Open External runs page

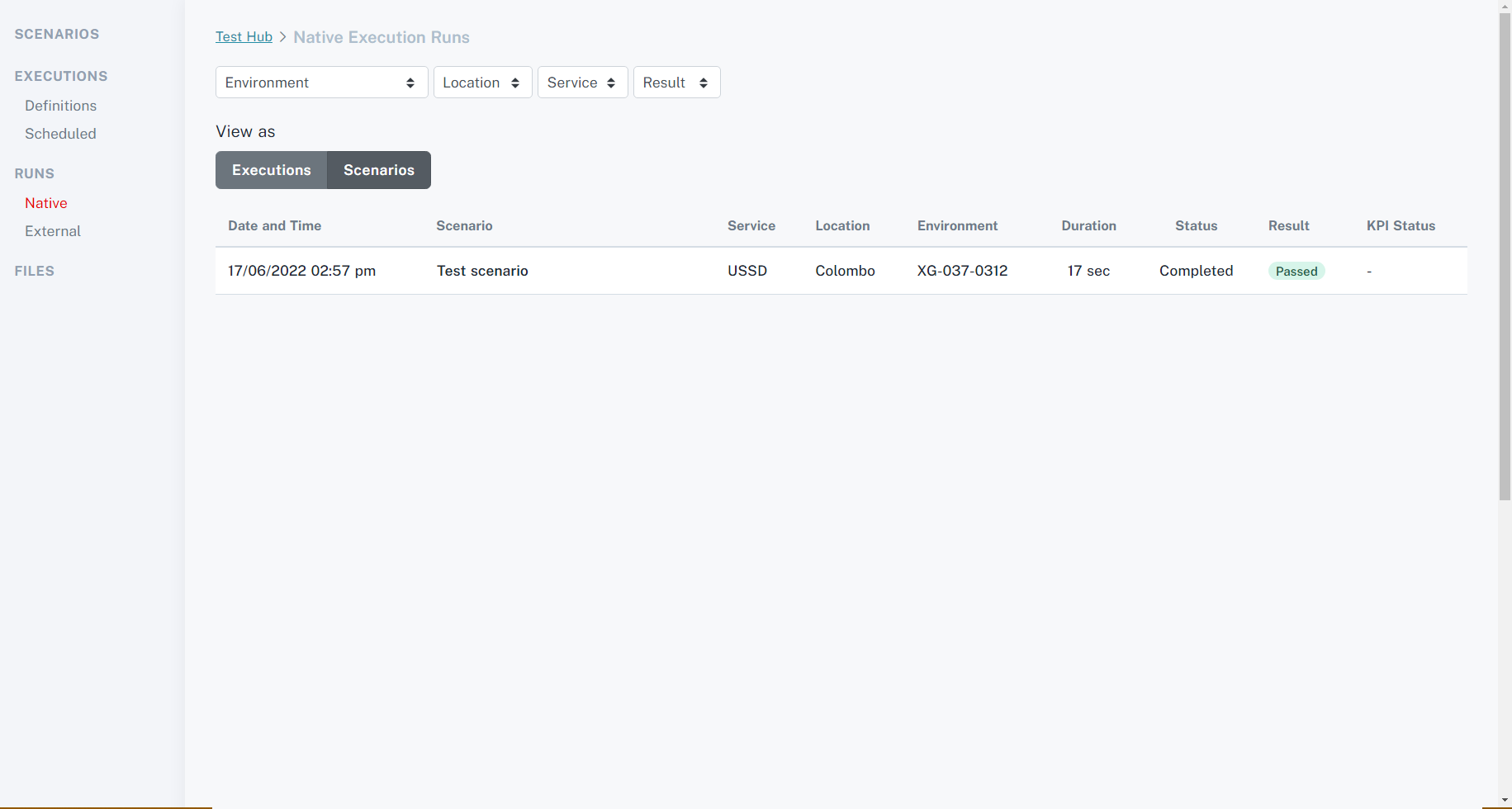(53, 231)
